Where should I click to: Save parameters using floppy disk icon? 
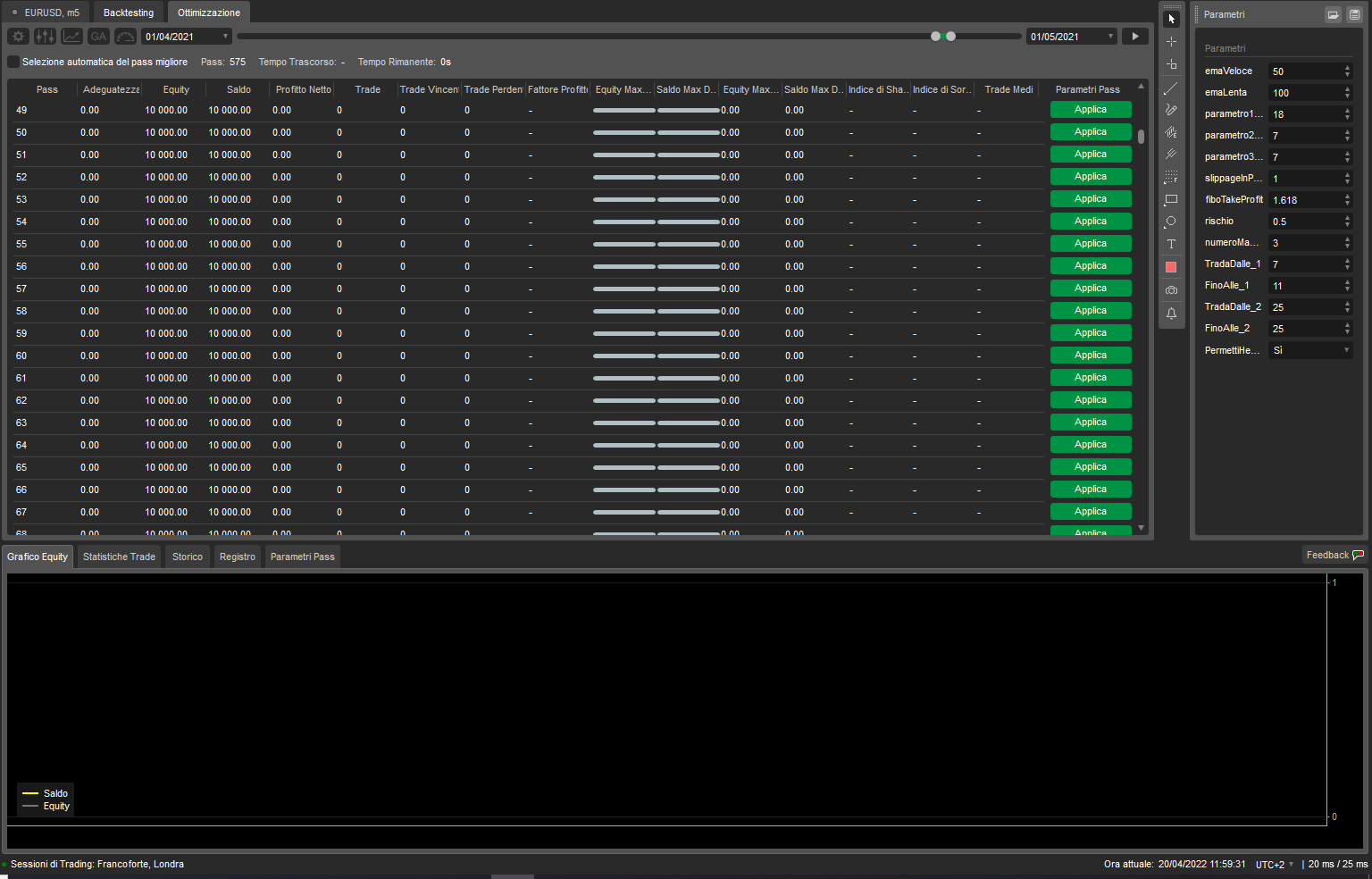(1354, 14)
